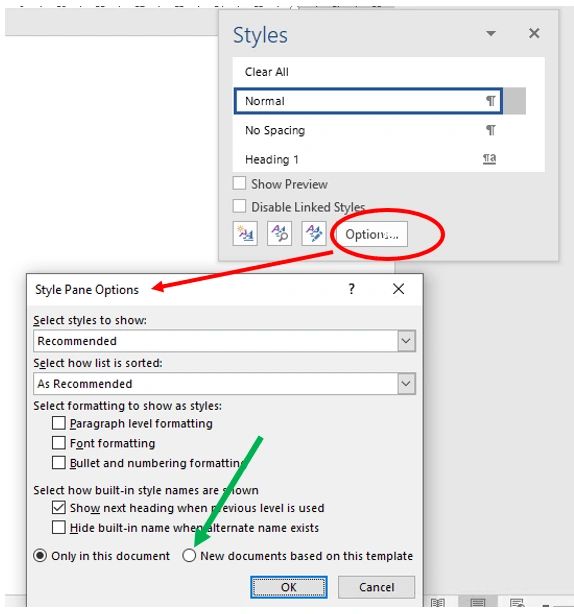Select the Normal style
Screen dimensions: 574x614
368,101
